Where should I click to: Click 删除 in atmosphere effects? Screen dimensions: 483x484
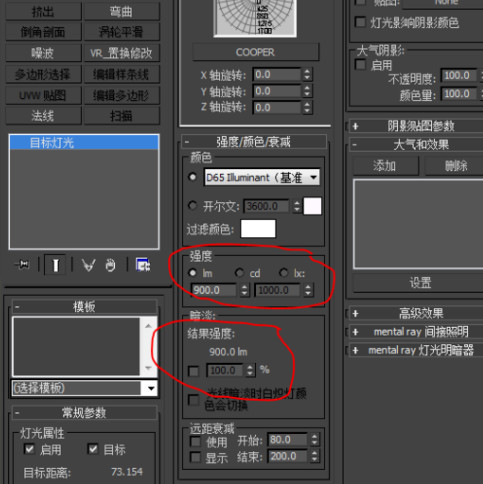point(455,165)
